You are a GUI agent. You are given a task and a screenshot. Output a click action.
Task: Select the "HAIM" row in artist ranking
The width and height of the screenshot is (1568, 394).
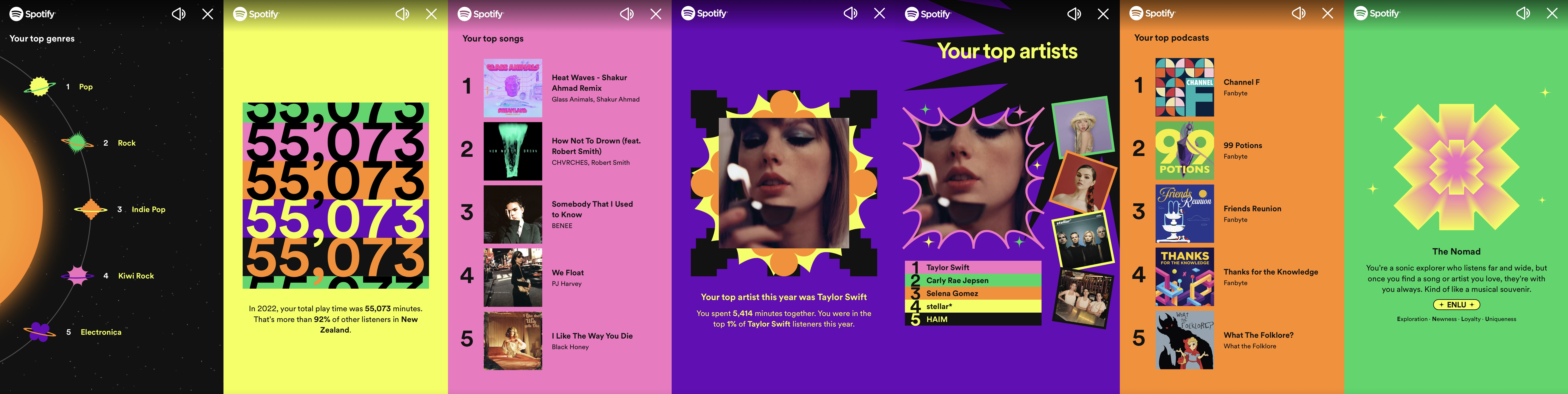pyautogui.click(x=973, y=319)
